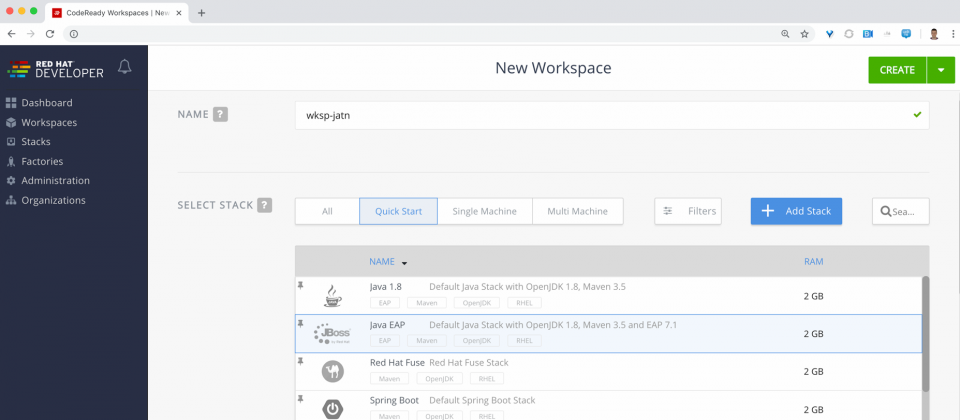Click the stack list scrollbar
Viewport: 960px width, 420px height.
click(x=926, y=334)
